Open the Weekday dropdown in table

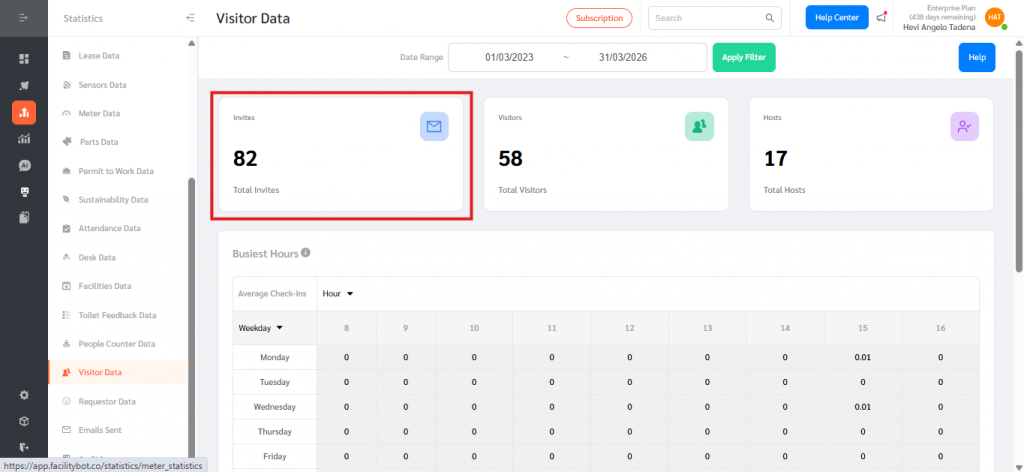(x=260, y=327)
